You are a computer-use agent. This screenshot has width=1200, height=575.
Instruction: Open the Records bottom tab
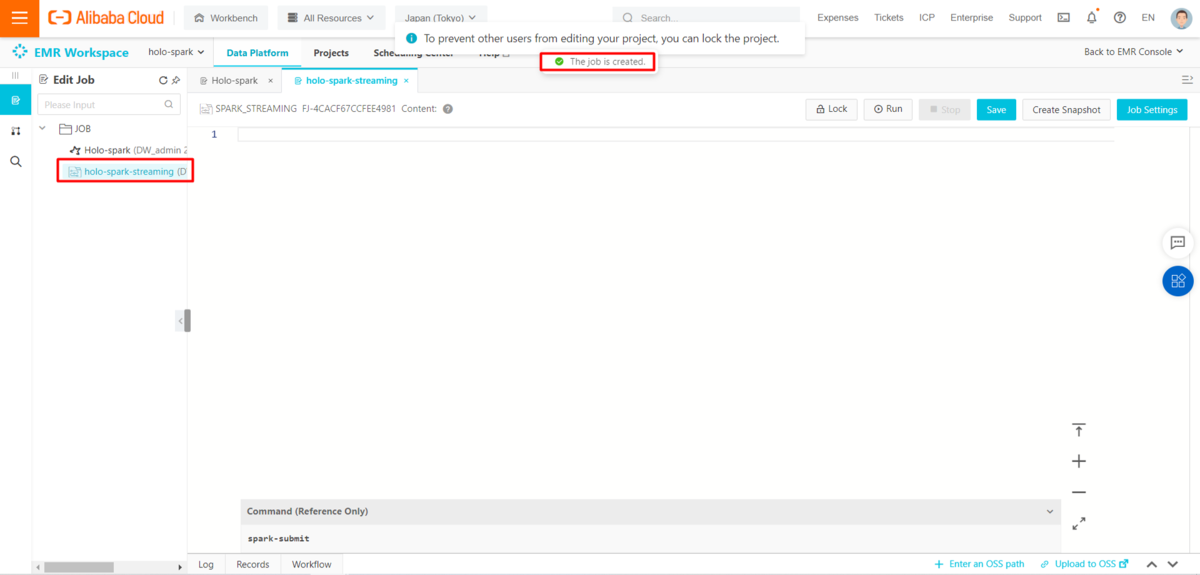[x=252, y=564]
